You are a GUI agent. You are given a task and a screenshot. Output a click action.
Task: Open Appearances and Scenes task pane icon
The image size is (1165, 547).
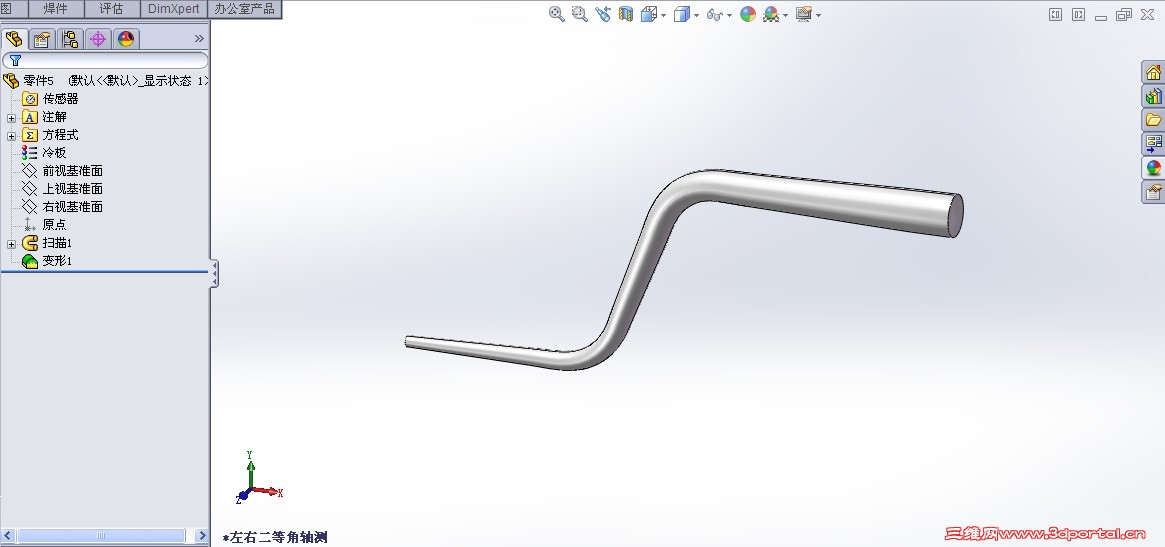pos(1153,168)
